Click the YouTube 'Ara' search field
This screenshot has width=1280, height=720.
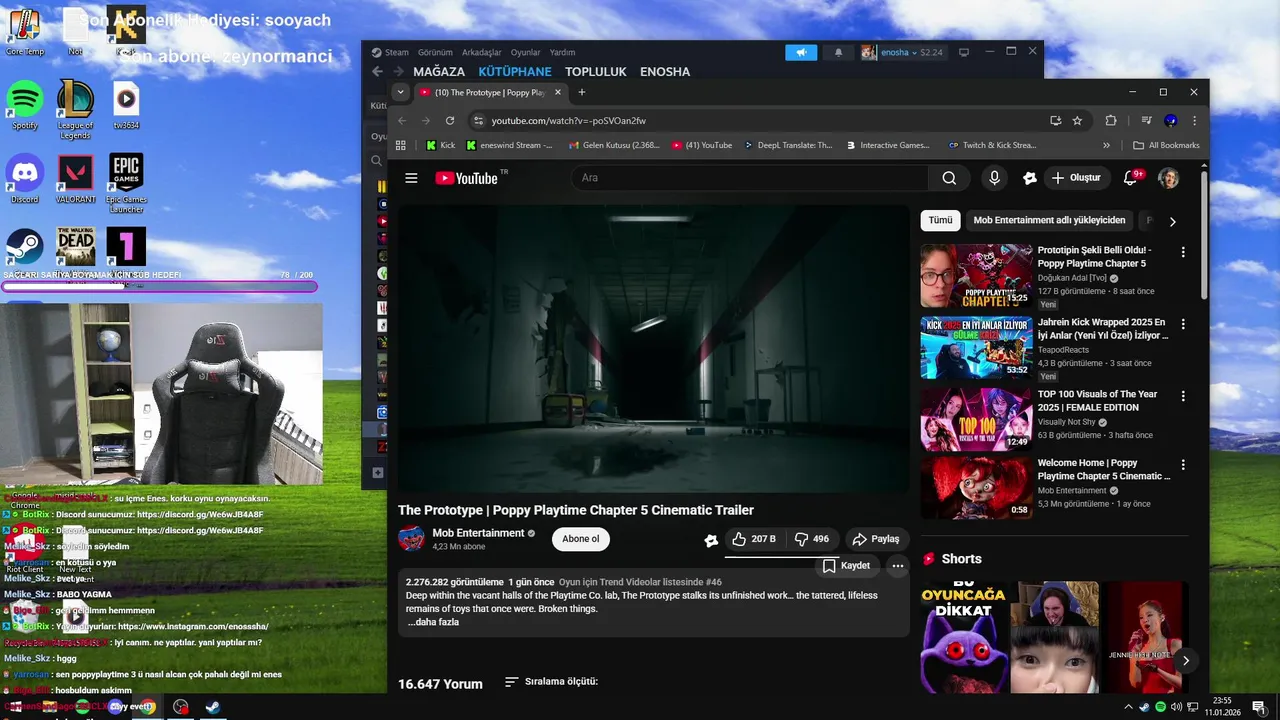tap(750, 178)
